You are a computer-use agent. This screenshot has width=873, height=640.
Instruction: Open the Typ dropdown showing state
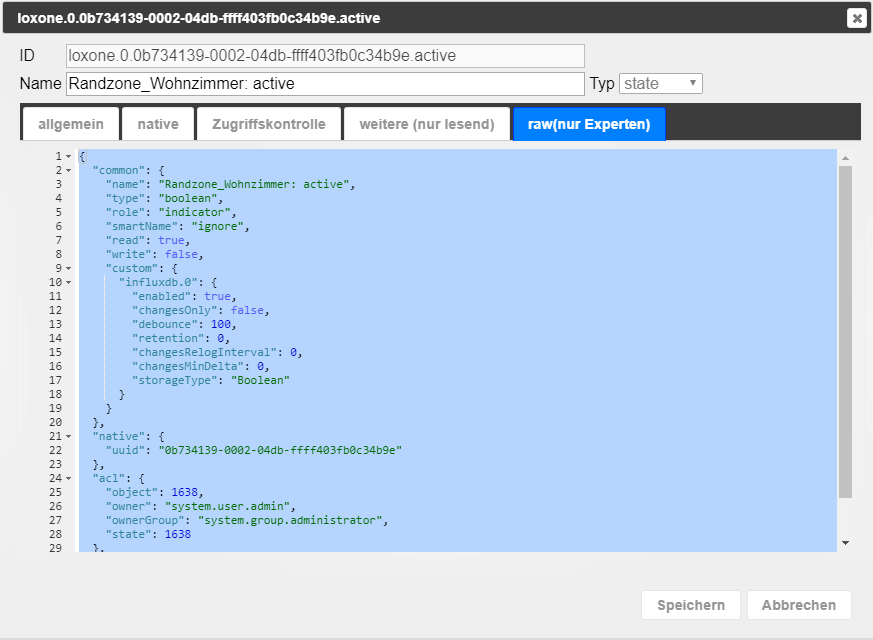pyautogui.click(x=661, y=84)
